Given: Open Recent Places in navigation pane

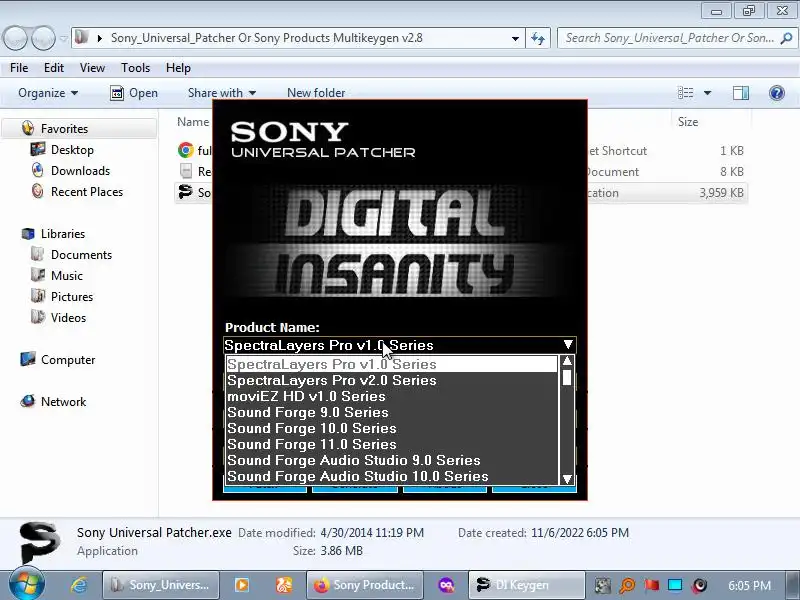Looking at the screenshot, I should point(87,192).
